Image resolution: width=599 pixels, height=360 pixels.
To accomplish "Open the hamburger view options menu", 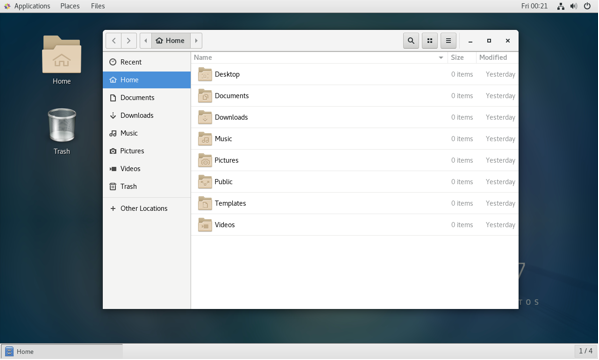I will (x=448, y=41).
